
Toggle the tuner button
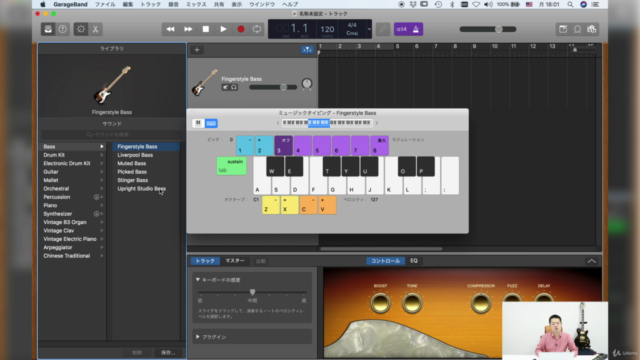(382, 29)
